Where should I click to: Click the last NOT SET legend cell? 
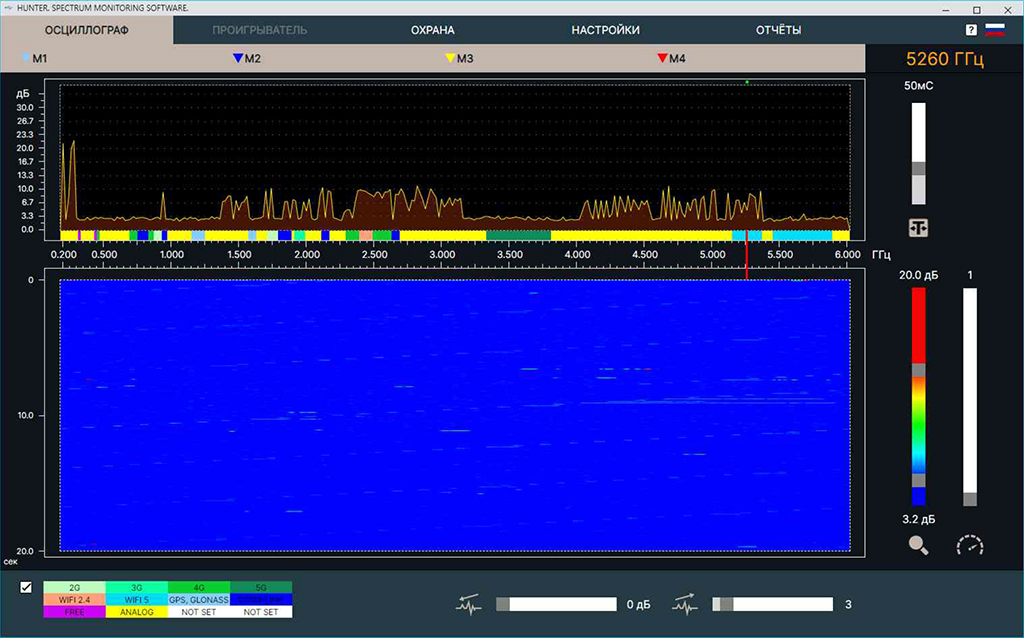click(261, 612)
